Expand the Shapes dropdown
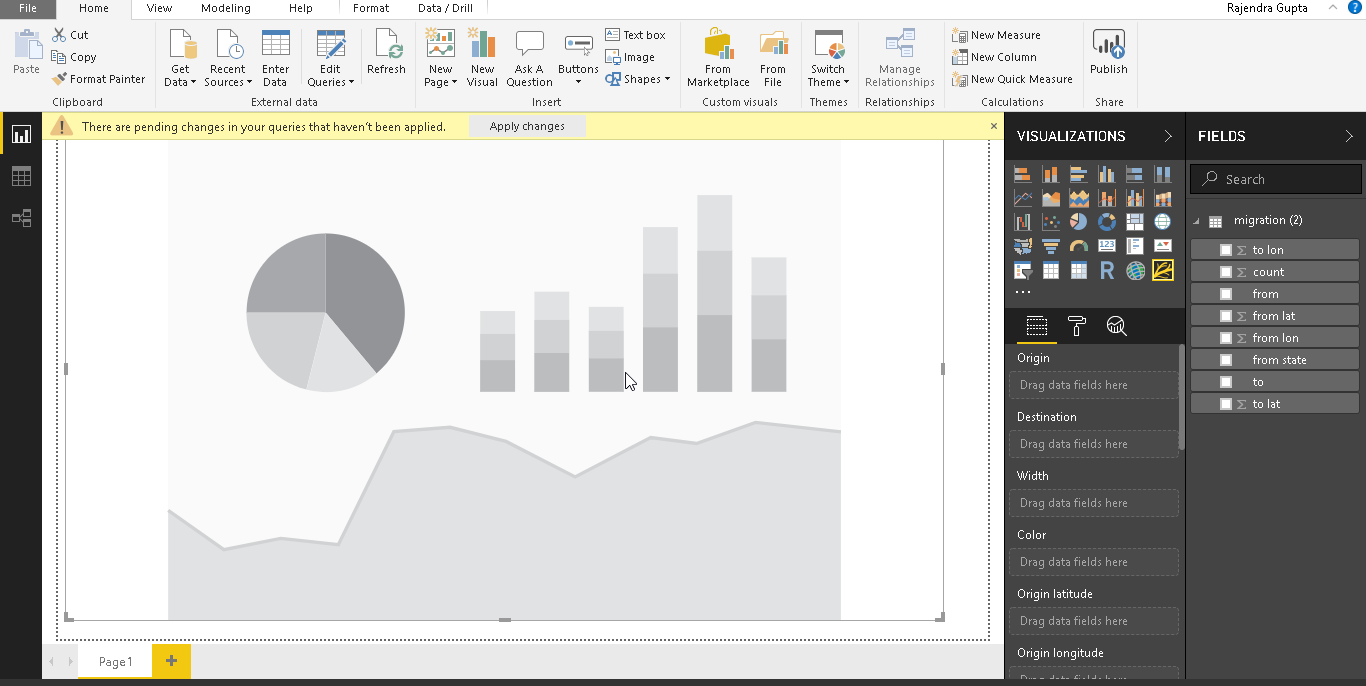 pyautogui.click(x=638, y=79)
